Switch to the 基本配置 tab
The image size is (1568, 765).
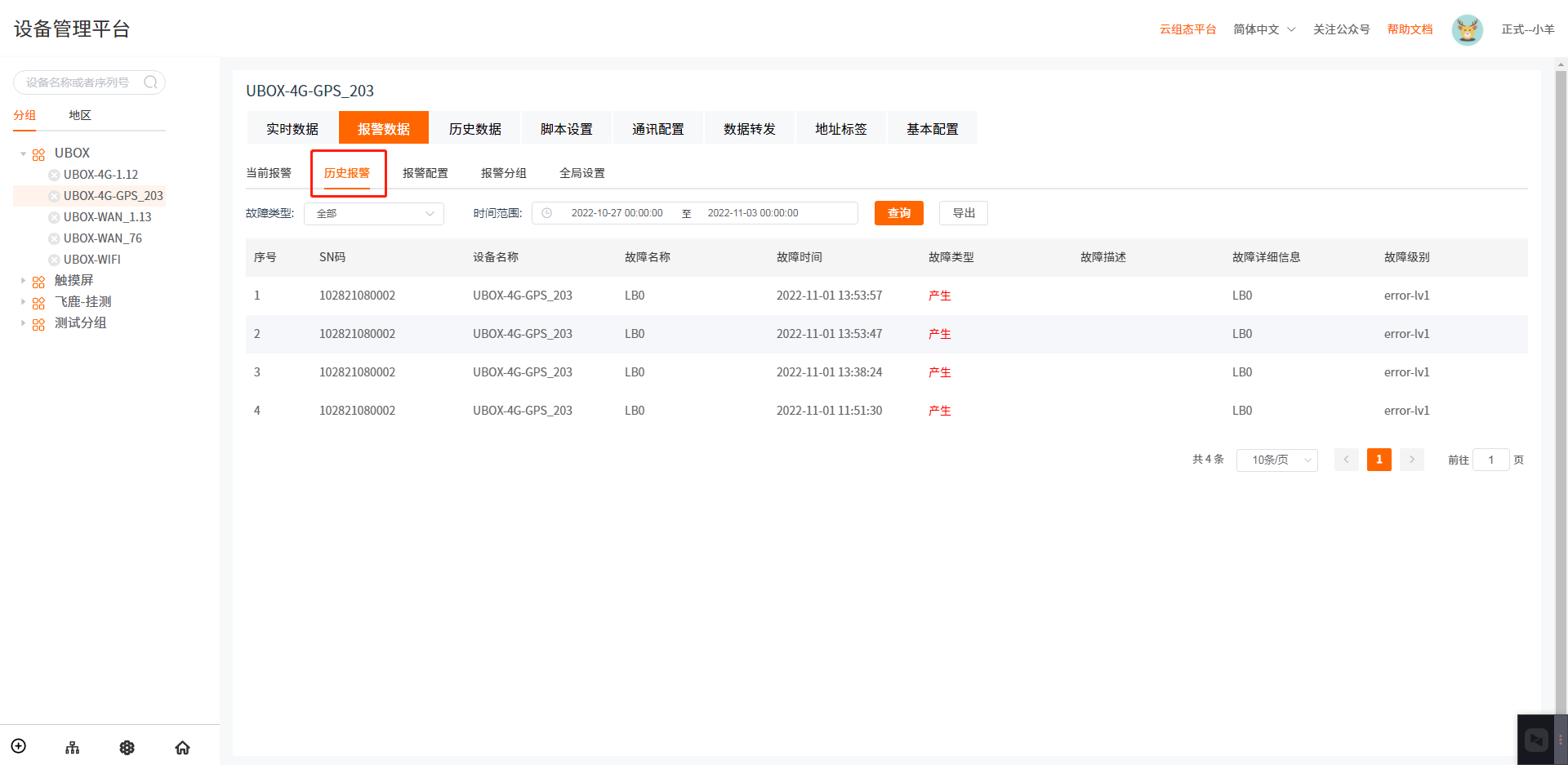tap(933, 128)
